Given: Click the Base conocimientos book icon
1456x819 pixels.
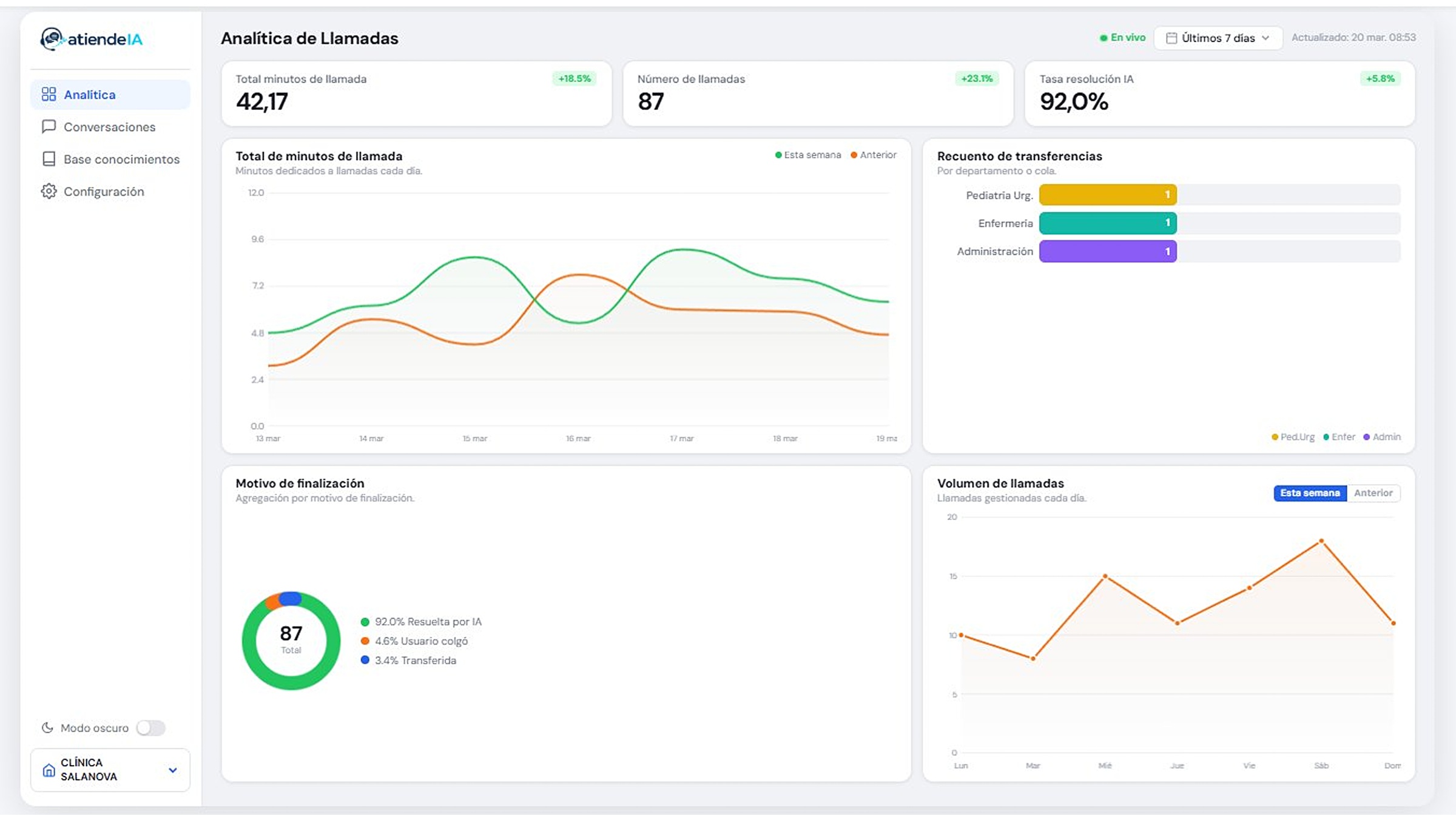Looking at the screenshot, I should coord(49,159).
